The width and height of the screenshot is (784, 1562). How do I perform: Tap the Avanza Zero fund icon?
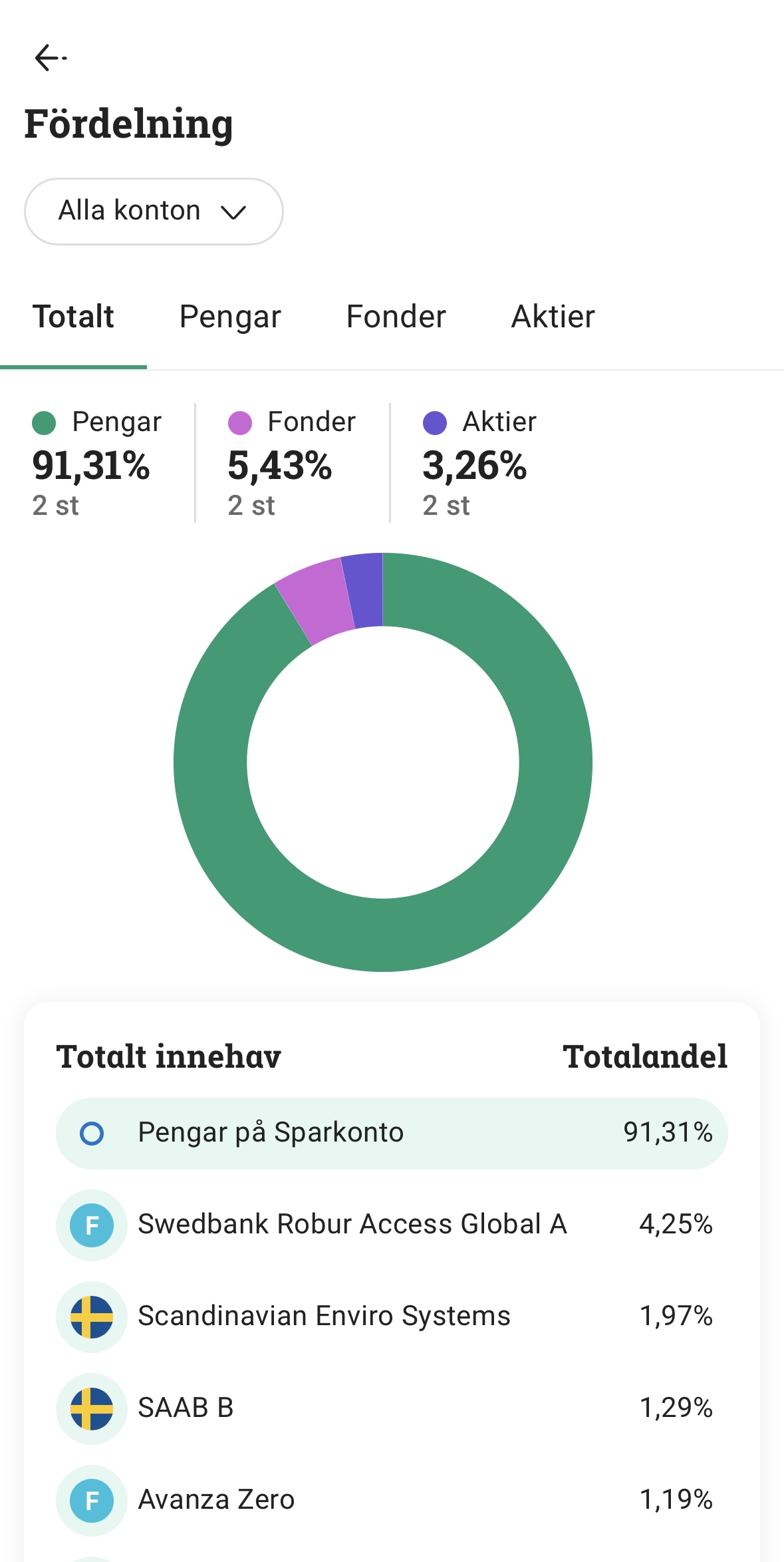pyautogui.click(x=92, y=1500)
